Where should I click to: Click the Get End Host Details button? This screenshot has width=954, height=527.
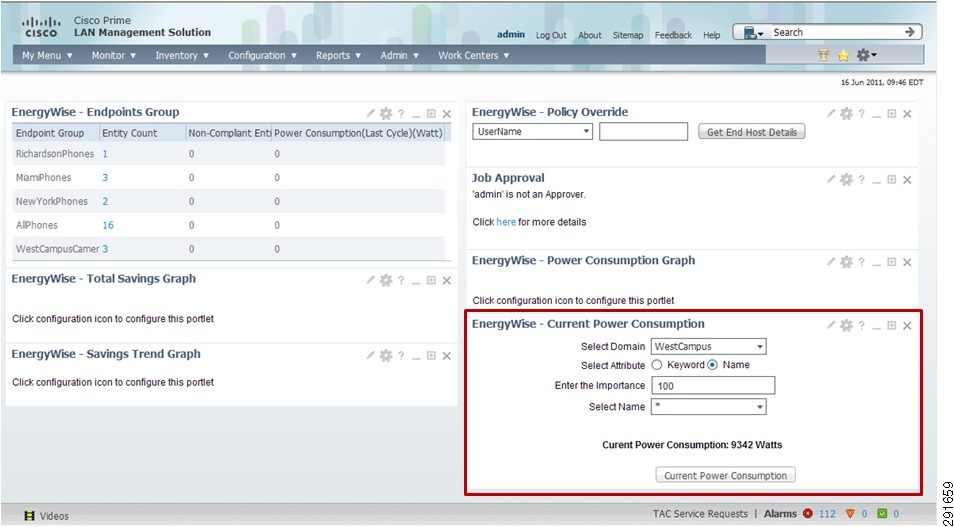pos(751,132)
